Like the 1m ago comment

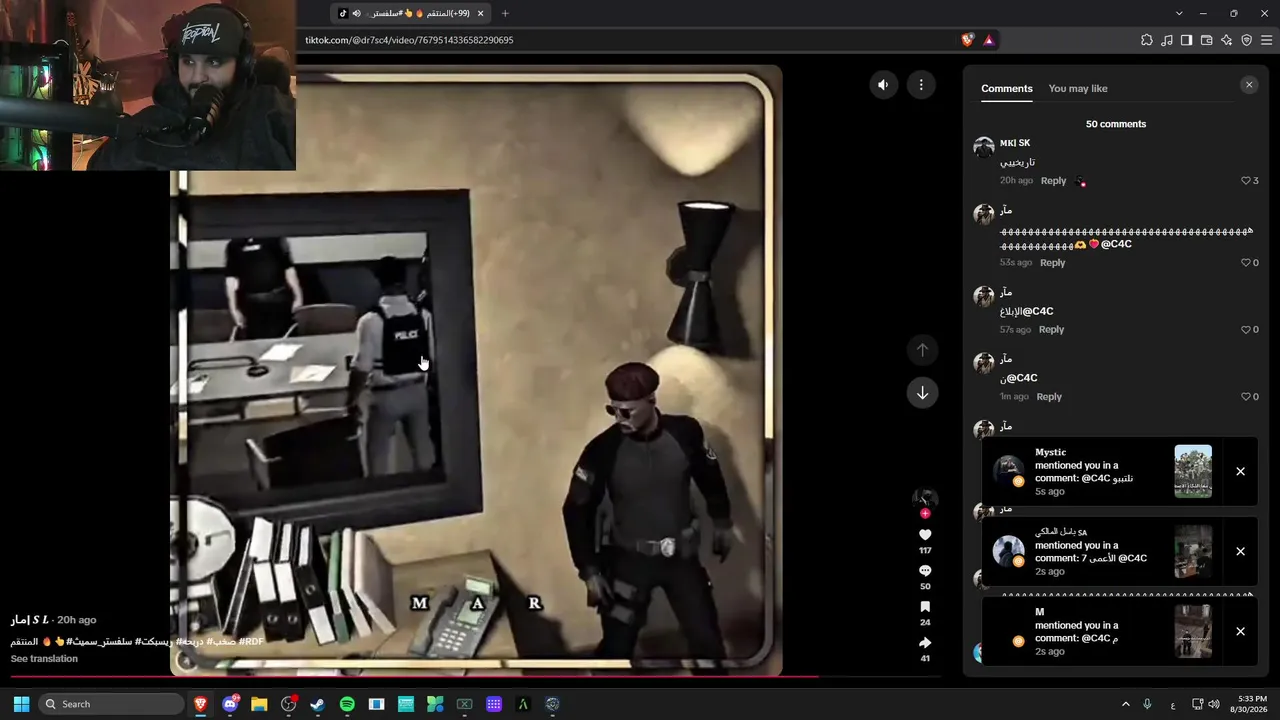pyautogui.click(x=1246, y=397)
